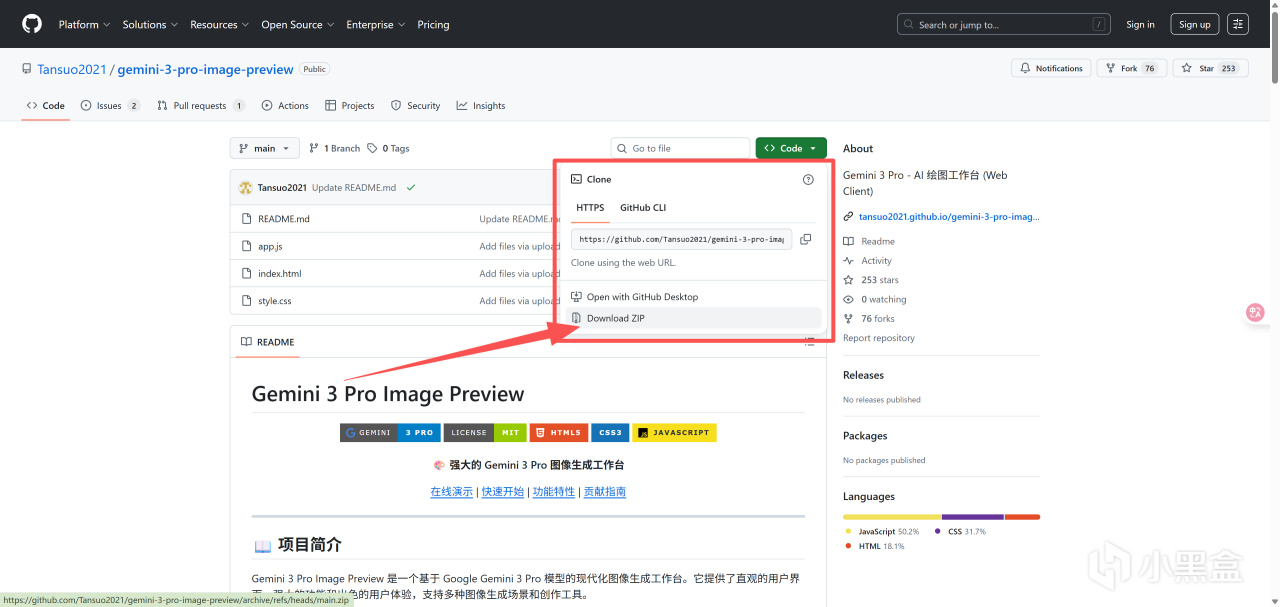Viewport: 1280px width, 607px height.
Task: Select the GitHub CLI clone tab
Action: pyautogui.click(x=643, y=208)
